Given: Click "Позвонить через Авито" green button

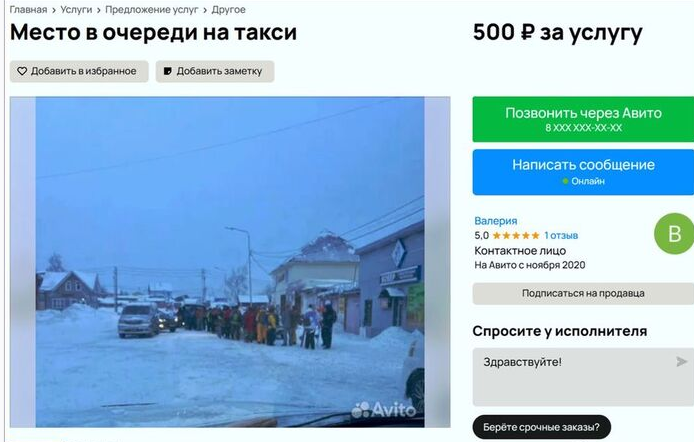Looking at the screenshot, I should tap(583, 119).
